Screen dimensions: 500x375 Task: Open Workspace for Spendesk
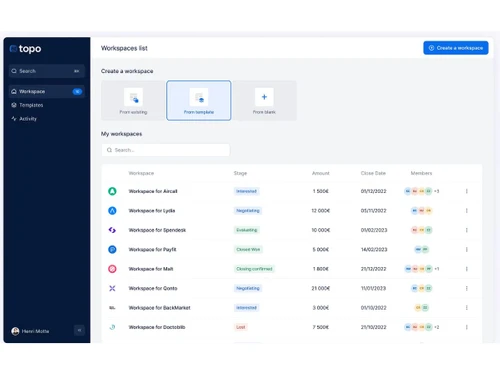coord(157,230)
